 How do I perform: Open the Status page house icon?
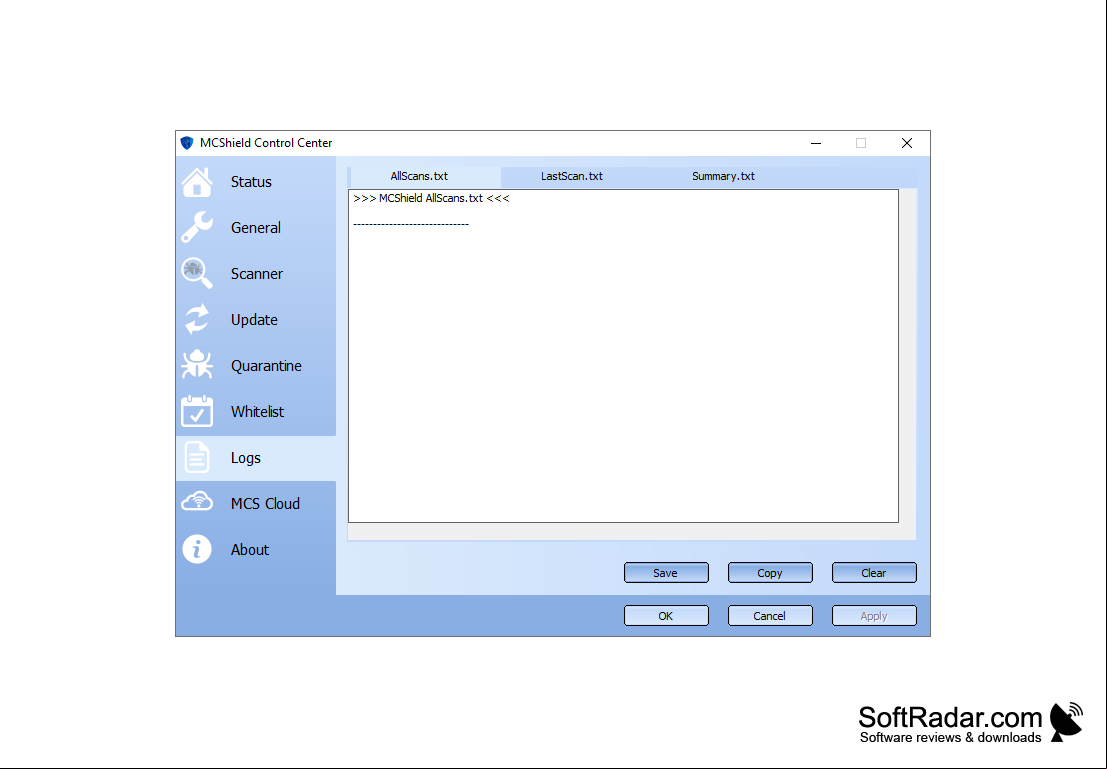coord(197,182)
